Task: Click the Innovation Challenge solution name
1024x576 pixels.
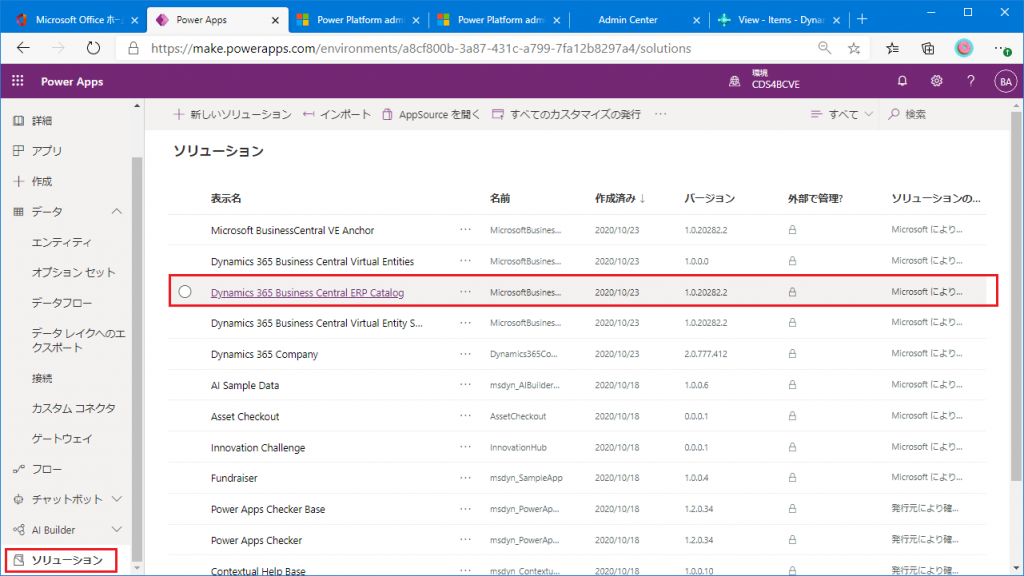Action: click(258, 448)
